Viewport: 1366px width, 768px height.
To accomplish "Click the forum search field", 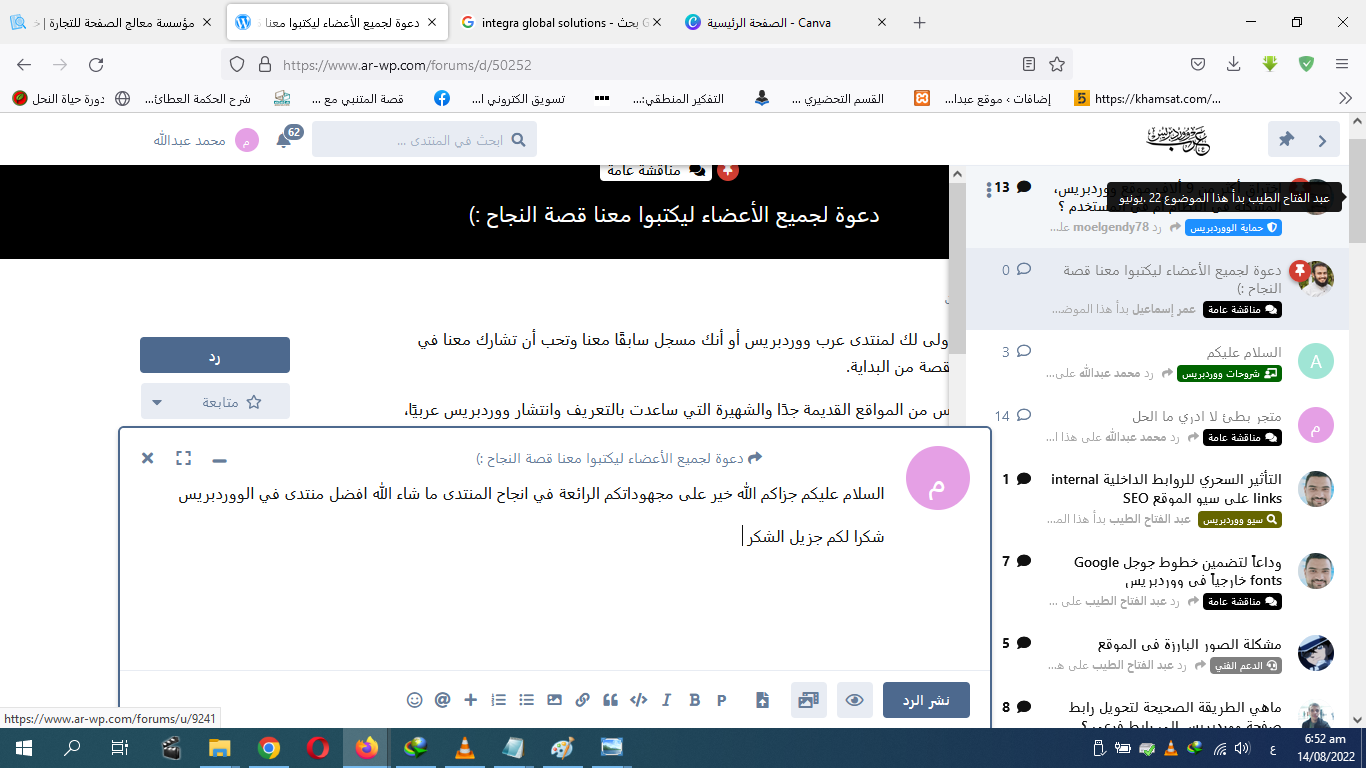I will [424, 140].
